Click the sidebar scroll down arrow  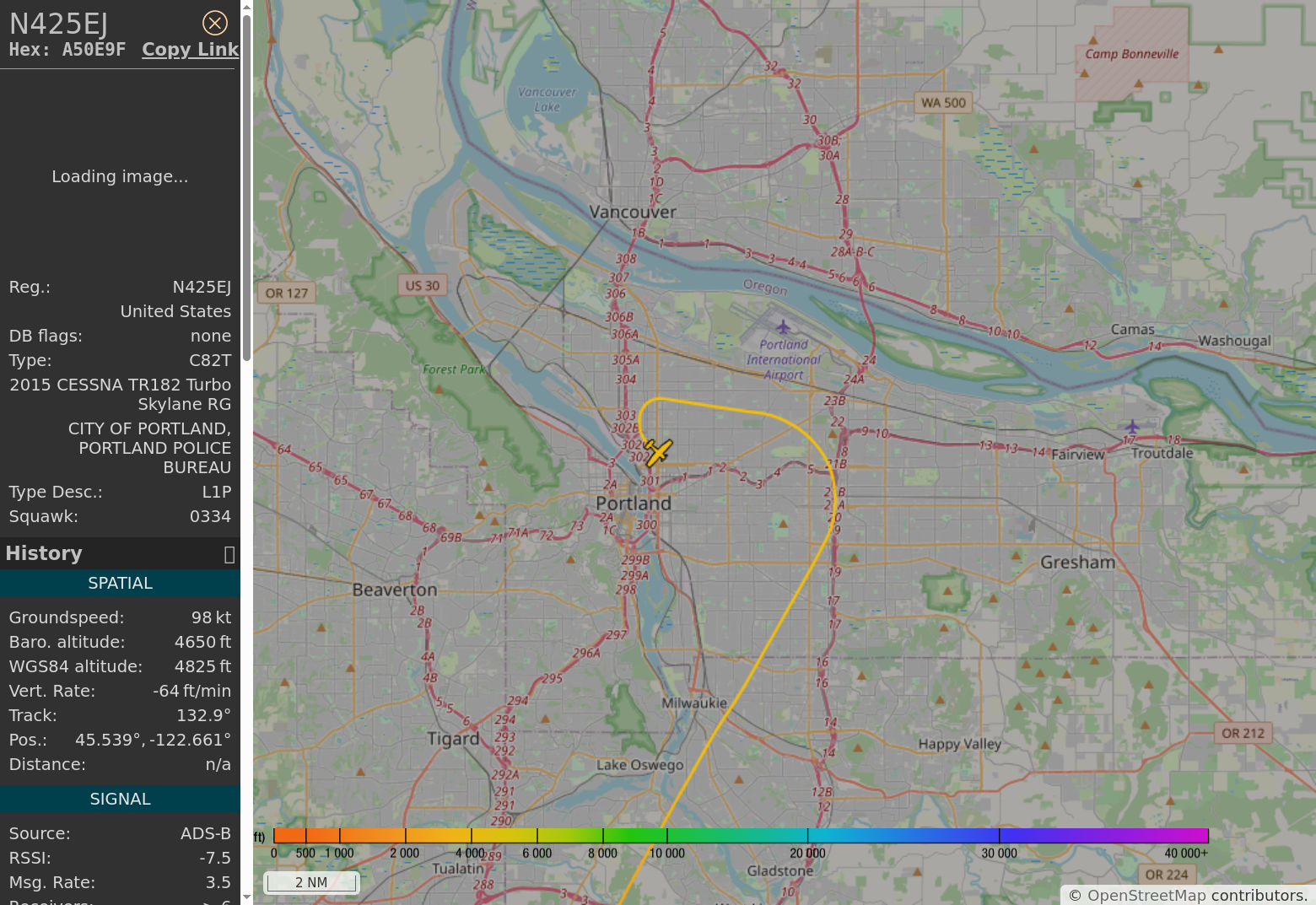(x=246, y=897)
